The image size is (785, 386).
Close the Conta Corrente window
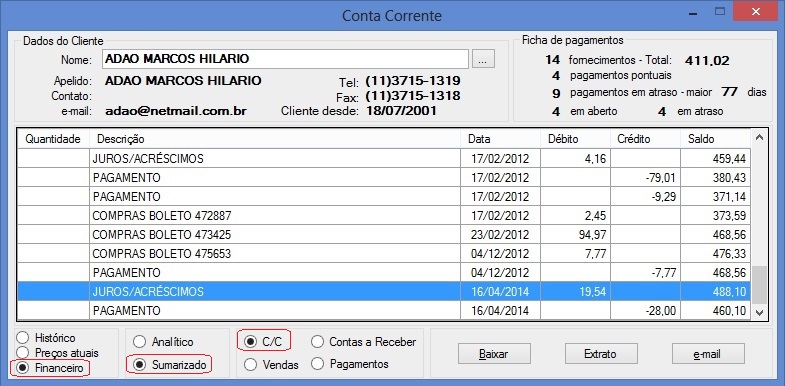pyautogui.click(x=756, y=11)
